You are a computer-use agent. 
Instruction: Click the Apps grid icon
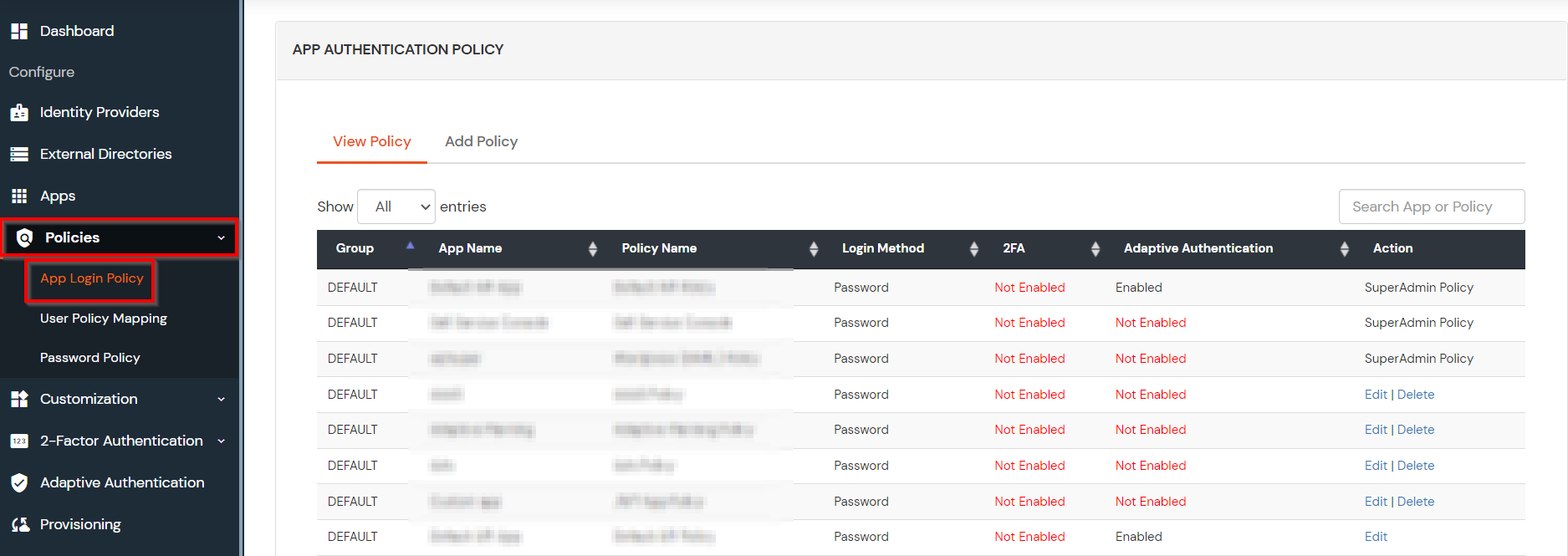[19, 196]
